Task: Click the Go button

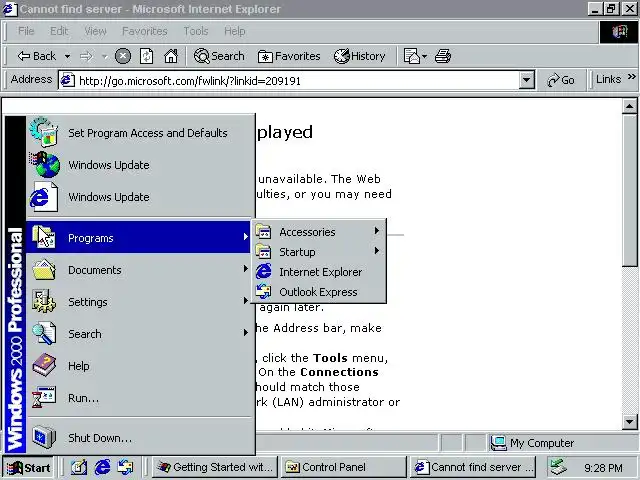Action: 561,80
